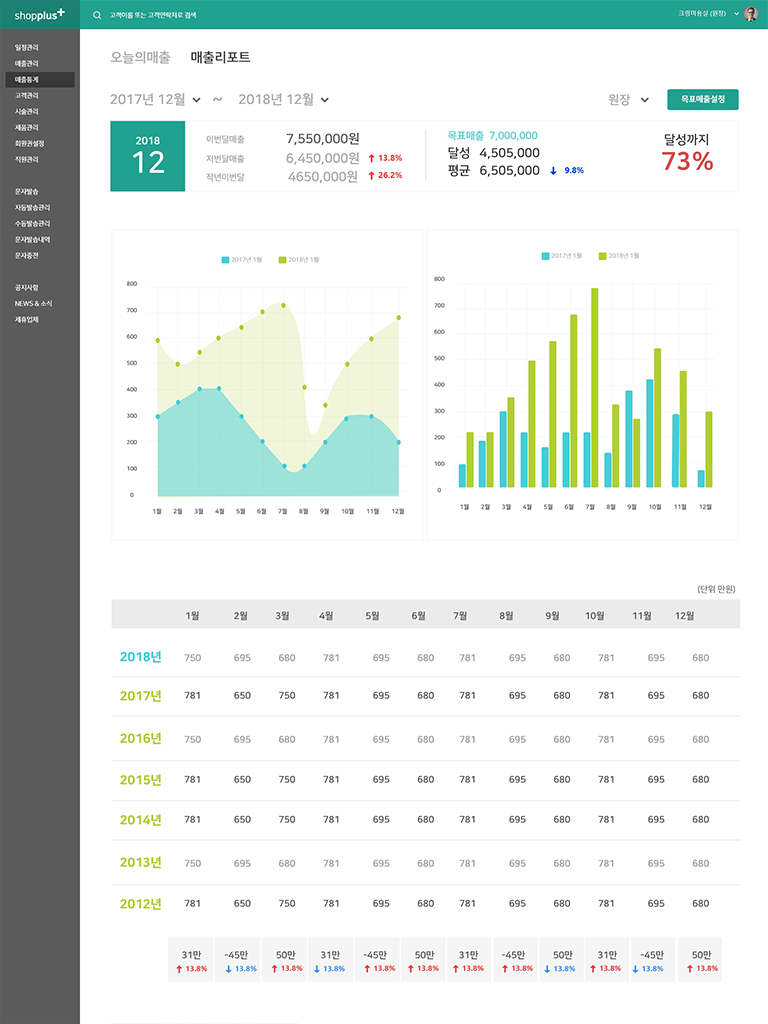Select the 매출리포트 tab
This screenshot has width=768, height=1024.
pyautogui.click(x=220, y=57)
